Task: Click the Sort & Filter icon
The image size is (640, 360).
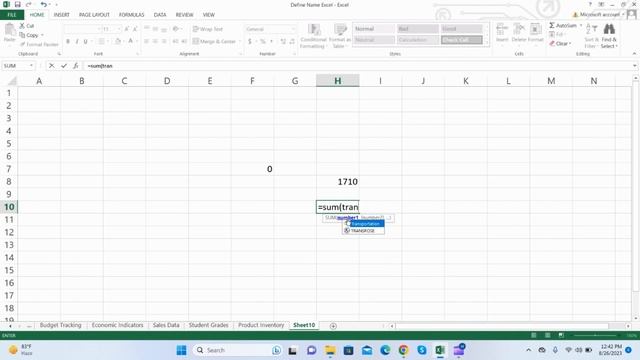Action: 591,29
